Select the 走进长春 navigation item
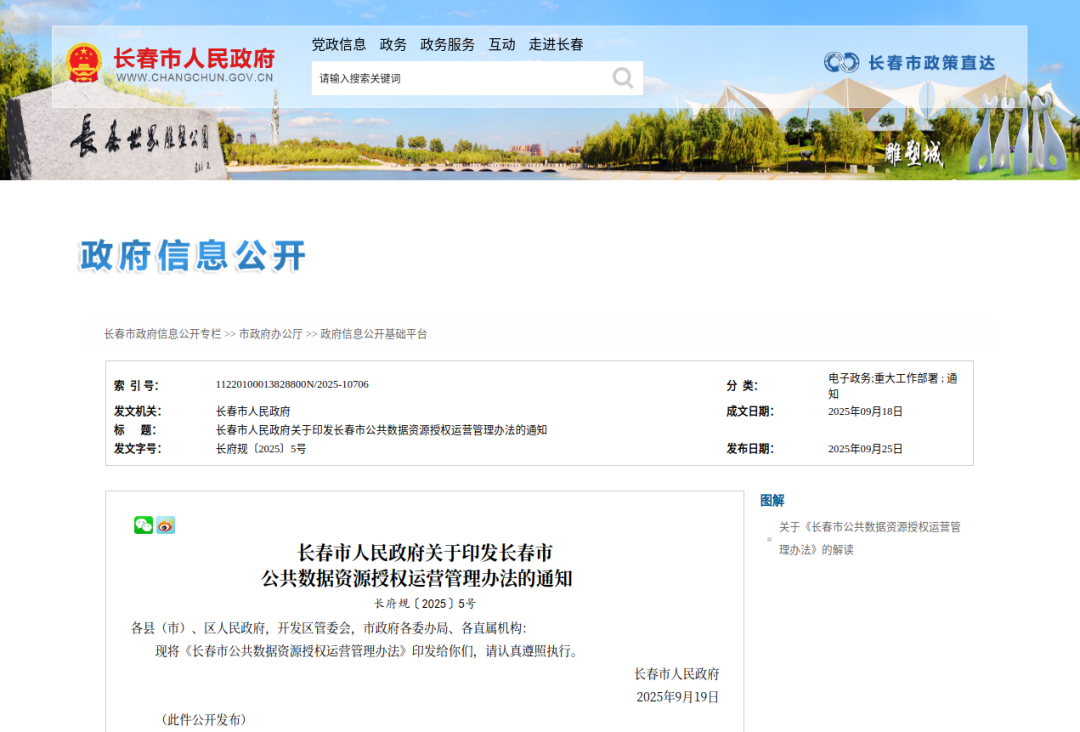The width and height of the screenshot is (1080, 732). pos(556,44)
